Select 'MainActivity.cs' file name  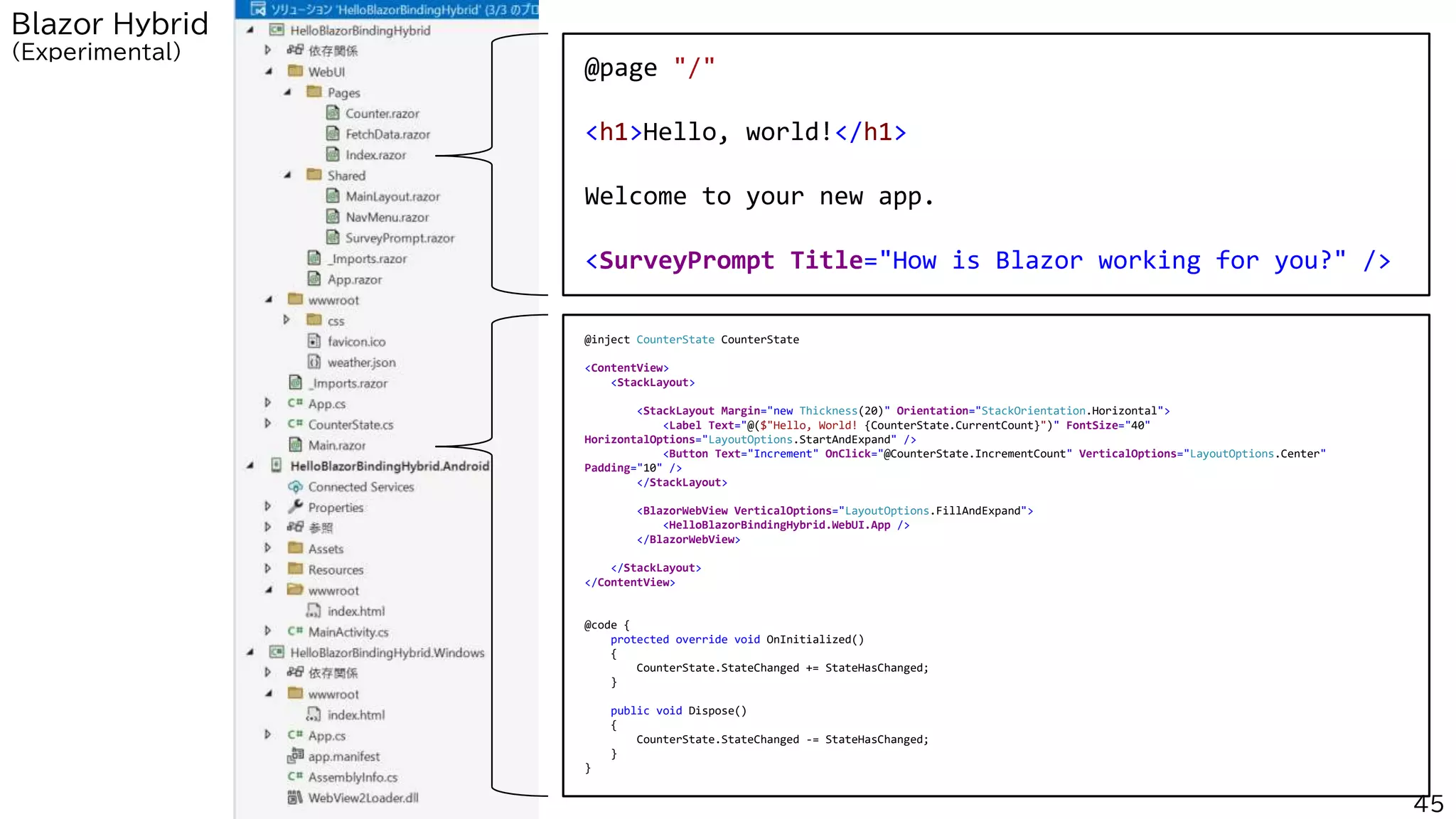click(x=348, y=632)
